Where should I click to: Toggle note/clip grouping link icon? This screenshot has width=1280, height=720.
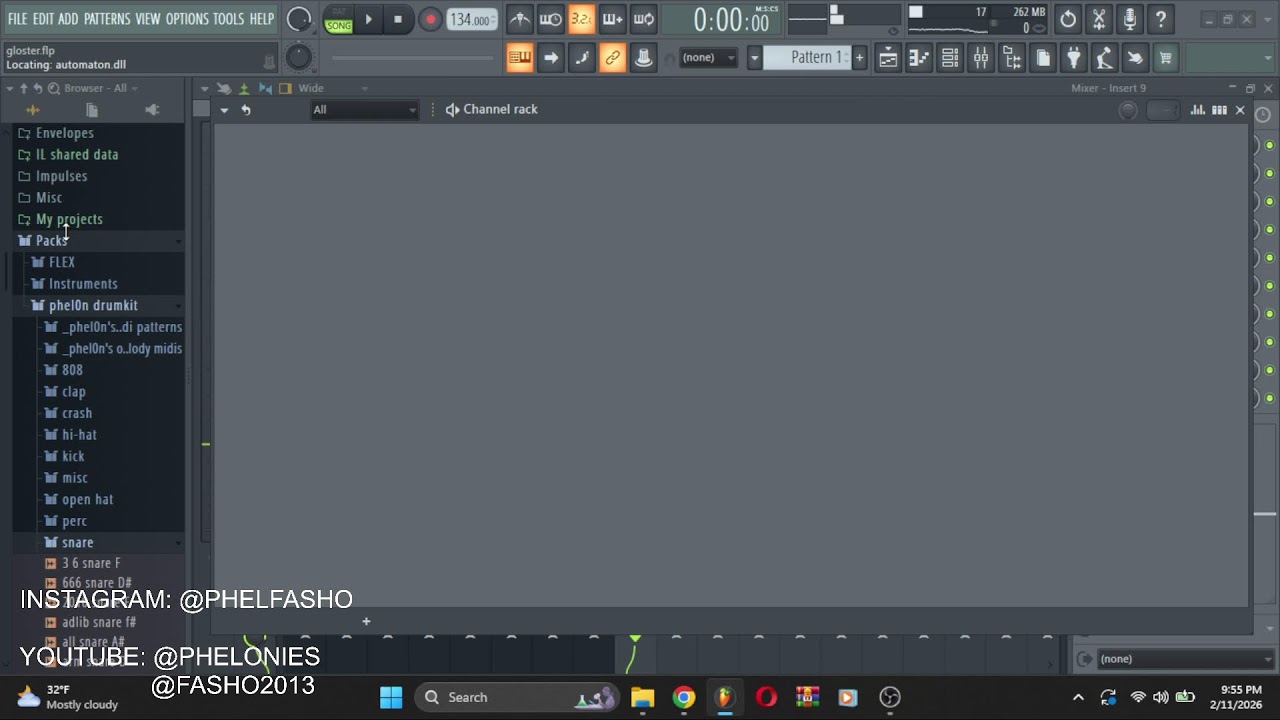tap(612, 58)
